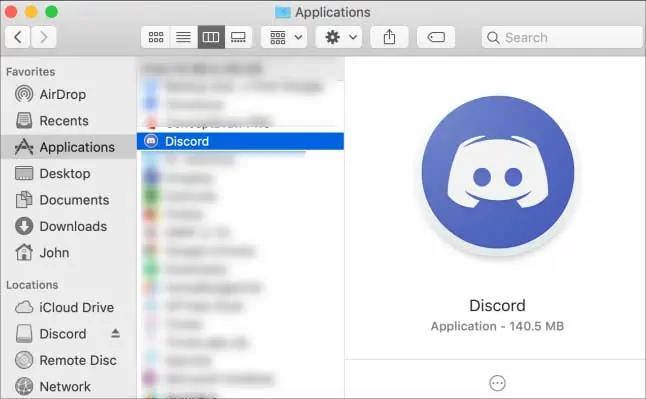Select the column view button

(211, 37)
